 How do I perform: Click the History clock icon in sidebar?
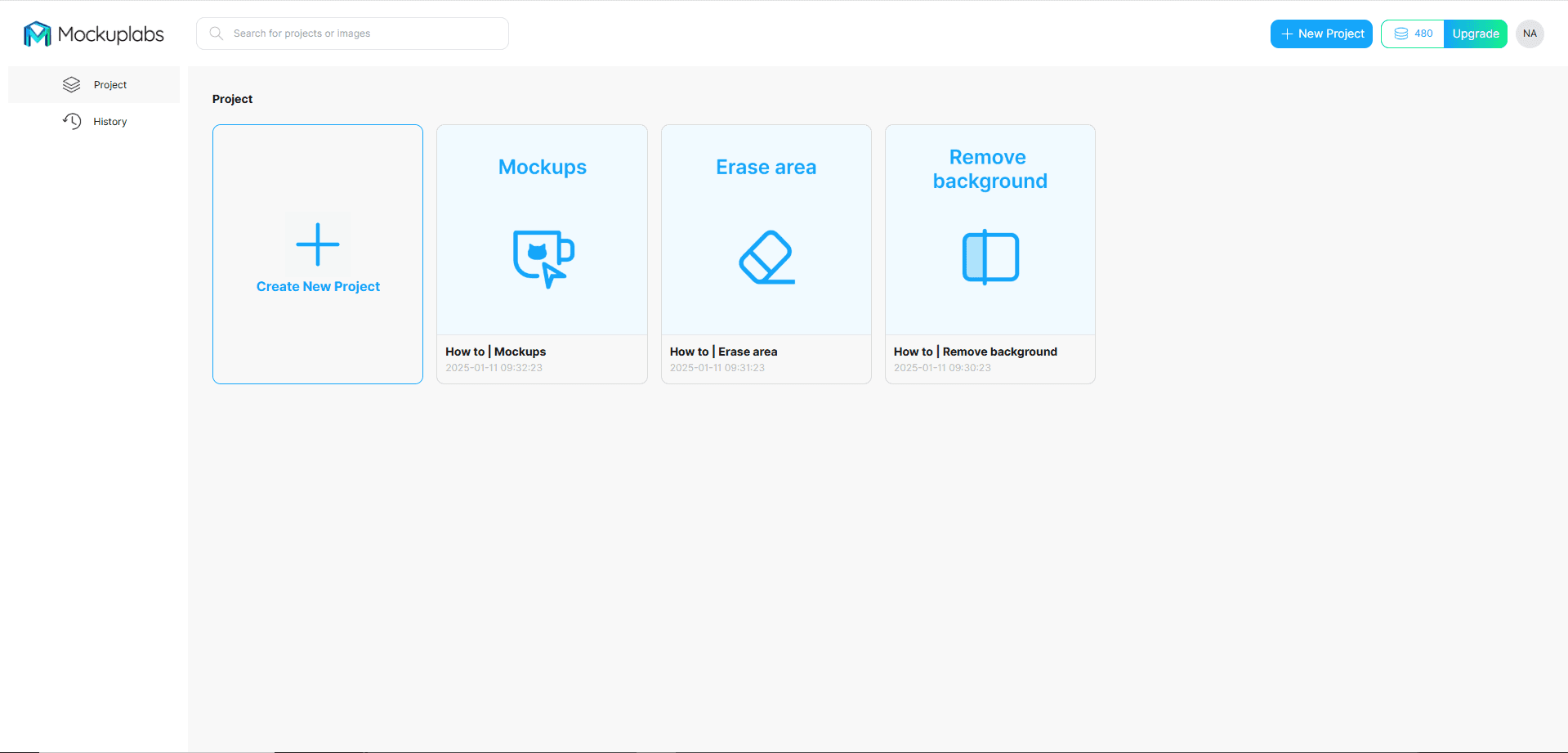point(72,122)
